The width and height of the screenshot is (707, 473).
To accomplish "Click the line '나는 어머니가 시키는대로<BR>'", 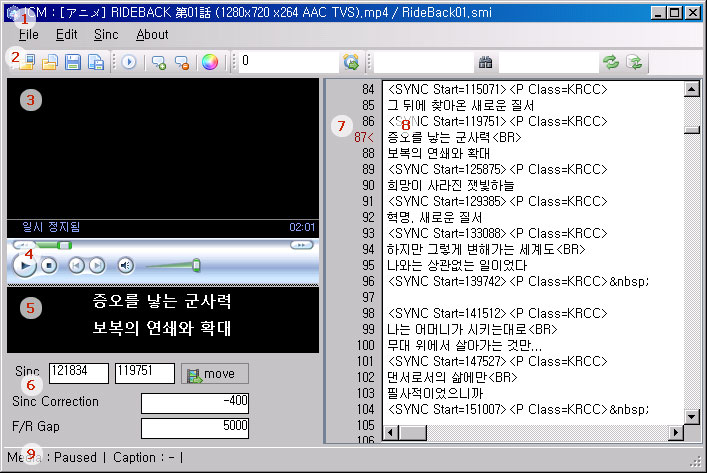I will tap(472, 330).
